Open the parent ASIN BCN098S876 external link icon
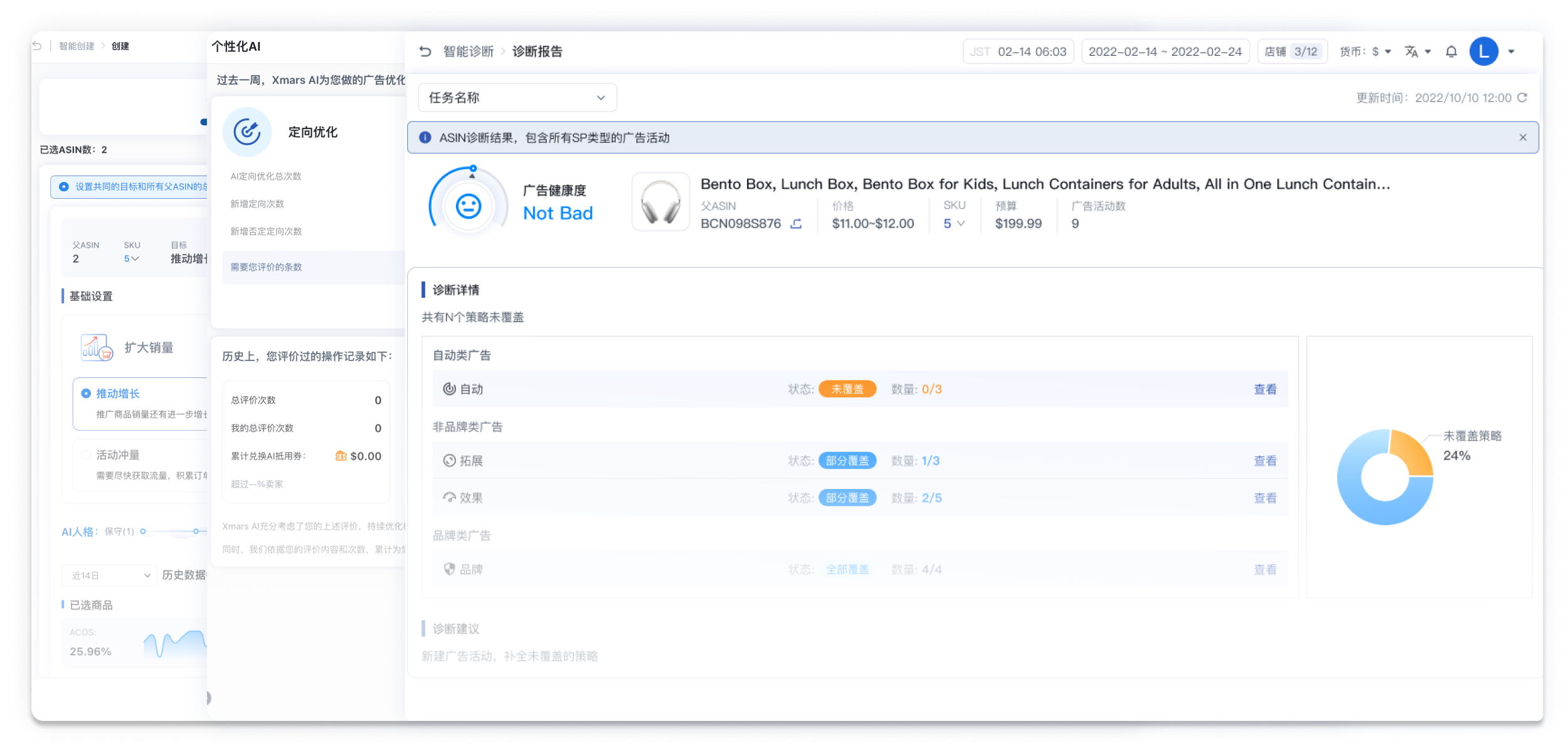Screen dimensions: 1568x751 point(796,224)
